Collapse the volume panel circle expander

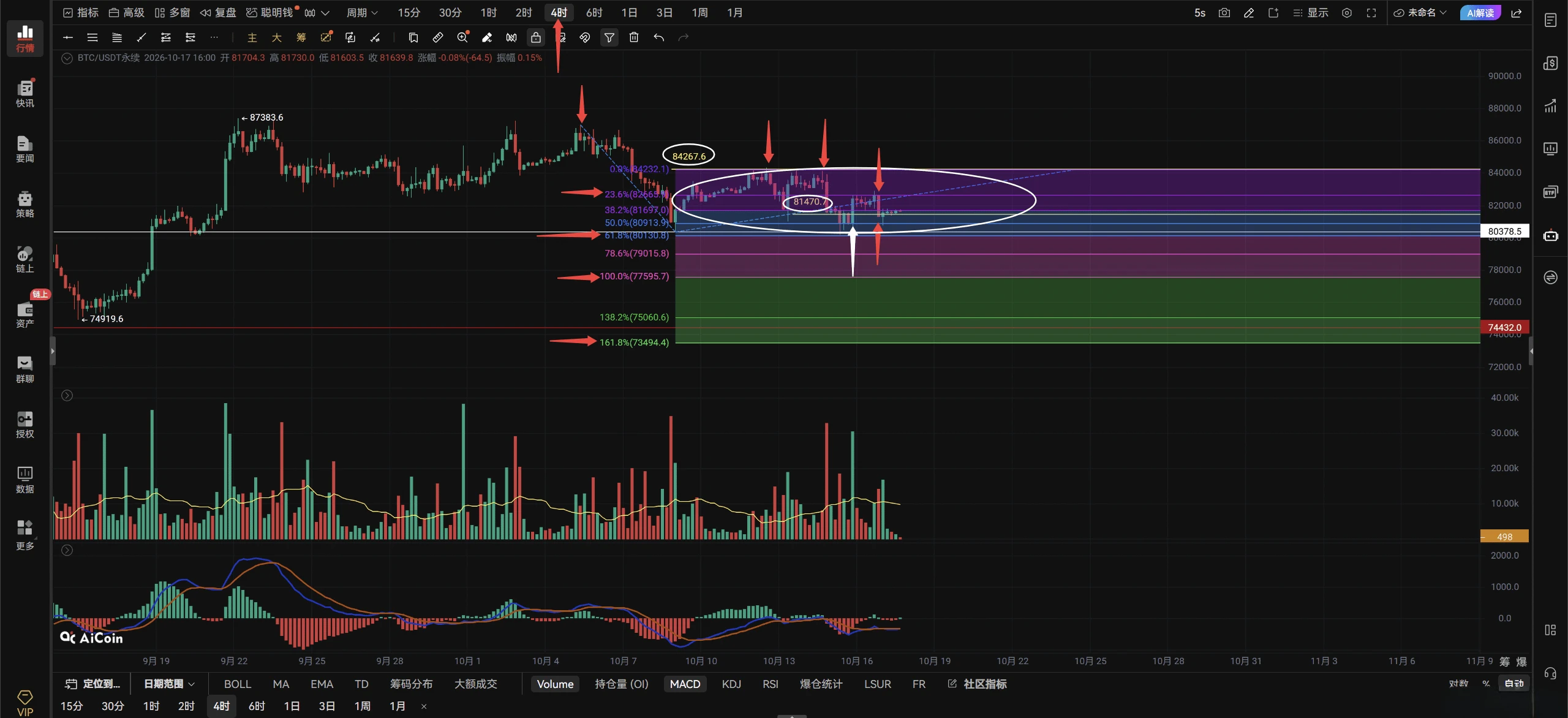(67, 396)
